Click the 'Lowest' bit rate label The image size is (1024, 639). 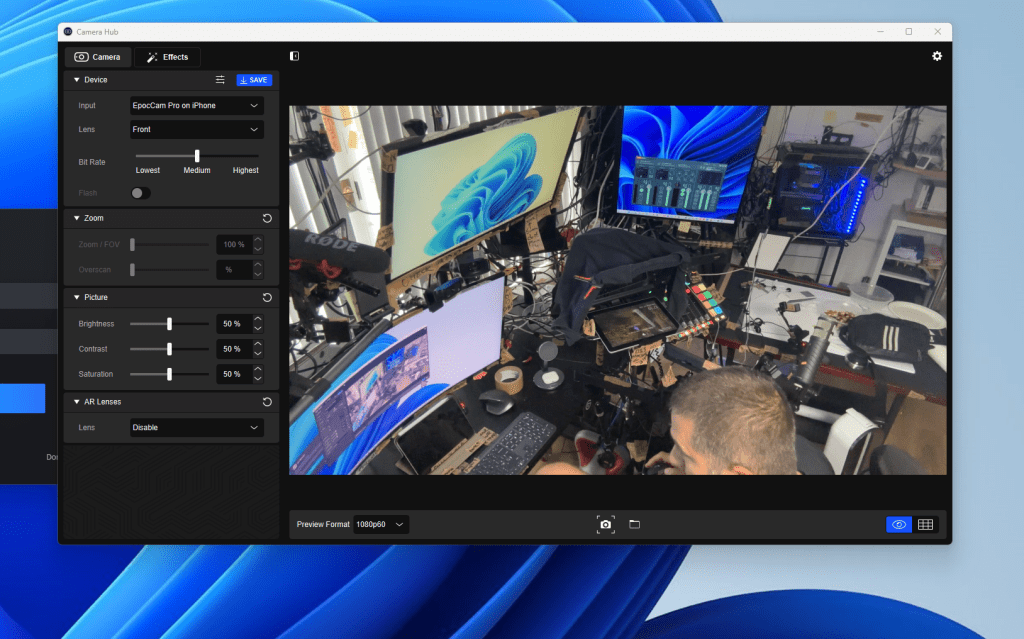[x=148, y=170]
